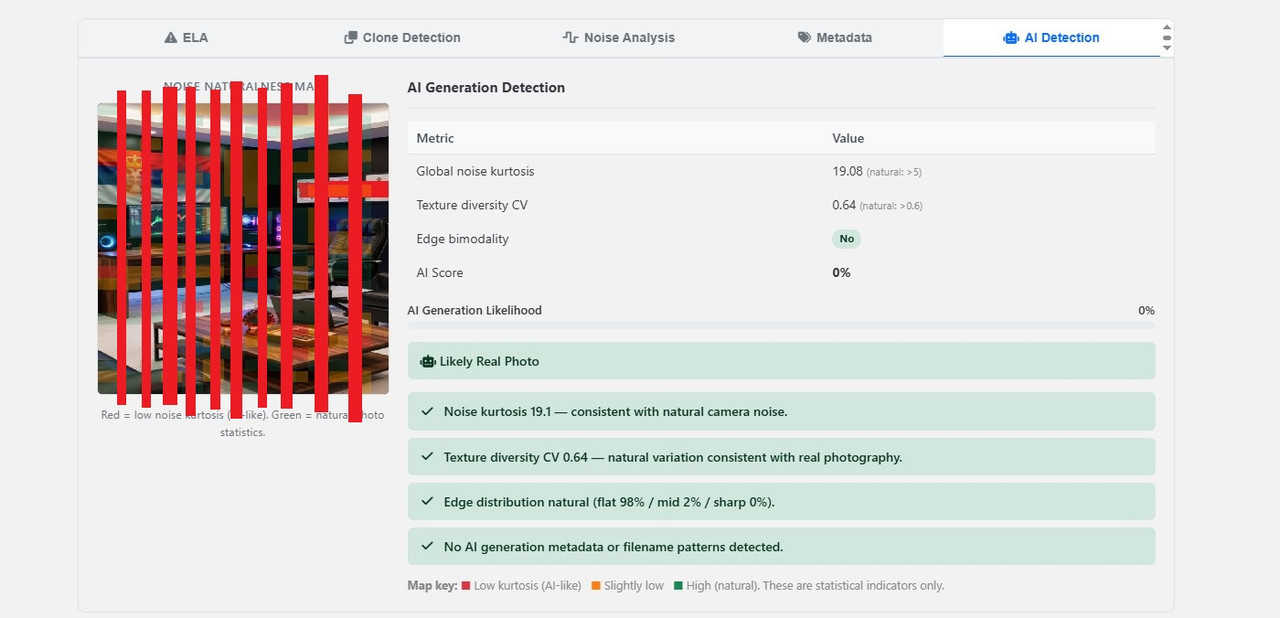This screenshot has height=618, width=1280.
Task: Click the Clone Detection copy icon
Action: (350, 38)
